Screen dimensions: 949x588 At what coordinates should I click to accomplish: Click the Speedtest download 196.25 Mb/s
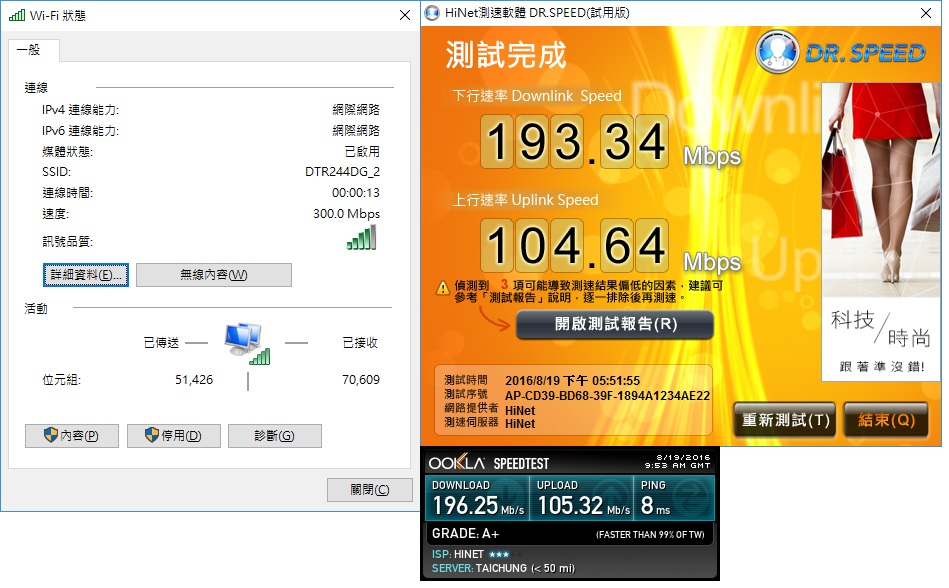(x=478, y=505)
